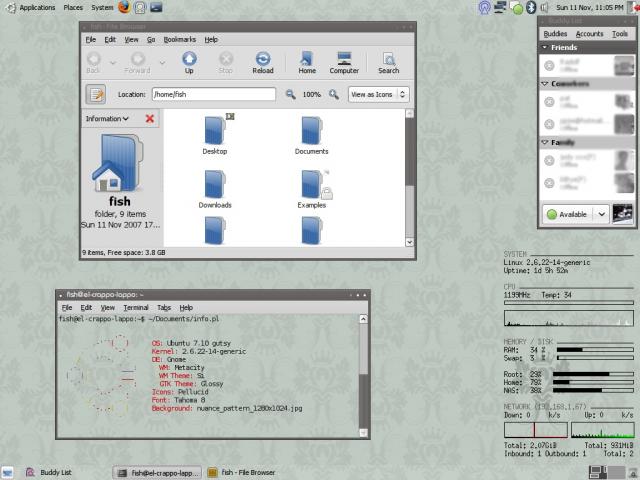Viewport: 640px width, 480px height.
Task: Open the Tools menu in Buddy List
Action: tap(620, 34)
